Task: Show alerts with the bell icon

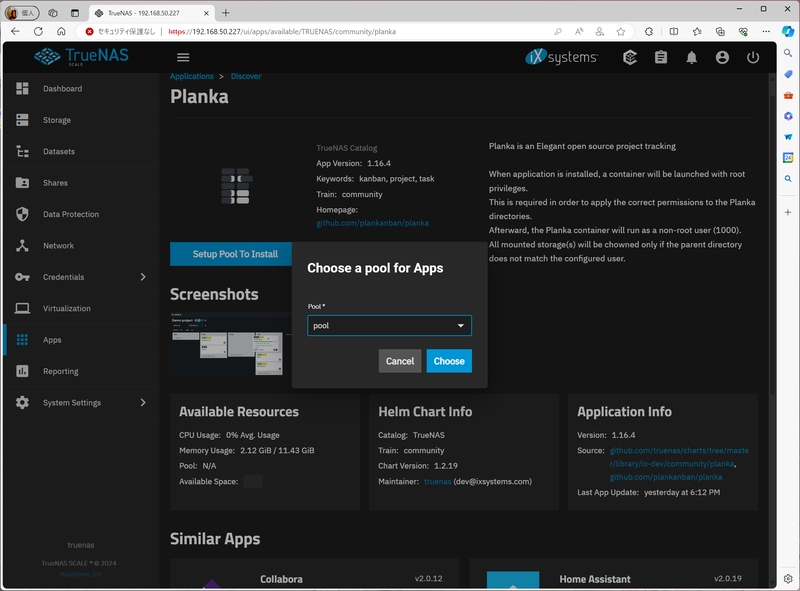Action: tap(691, 57)
